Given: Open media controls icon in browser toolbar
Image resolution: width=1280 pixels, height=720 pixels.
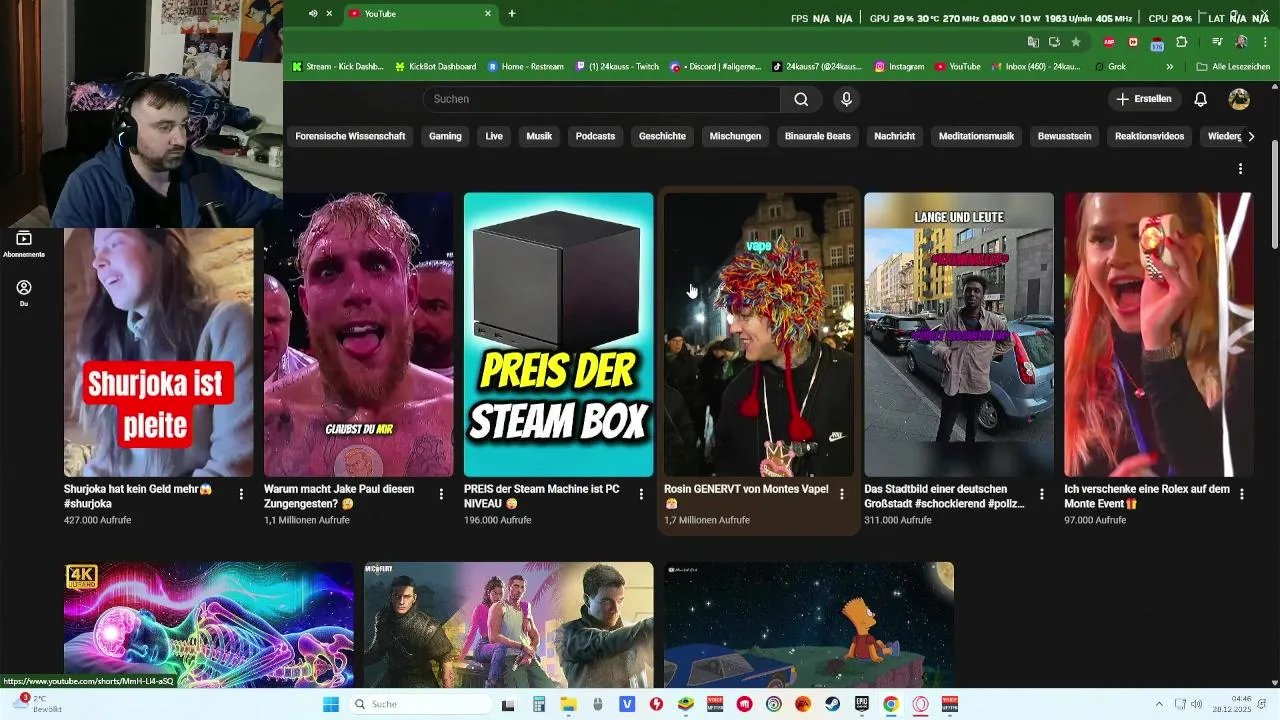Looking at the screenshot, I should pos(1217,42).
